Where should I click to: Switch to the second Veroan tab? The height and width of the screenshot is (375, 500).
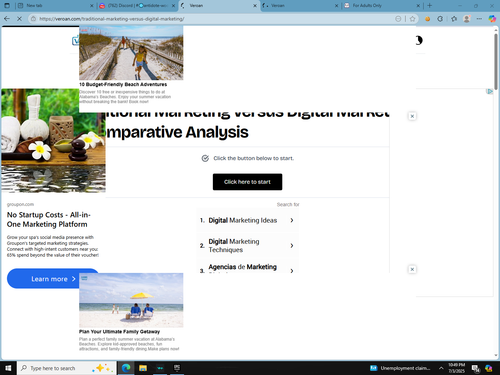[300, 6]
